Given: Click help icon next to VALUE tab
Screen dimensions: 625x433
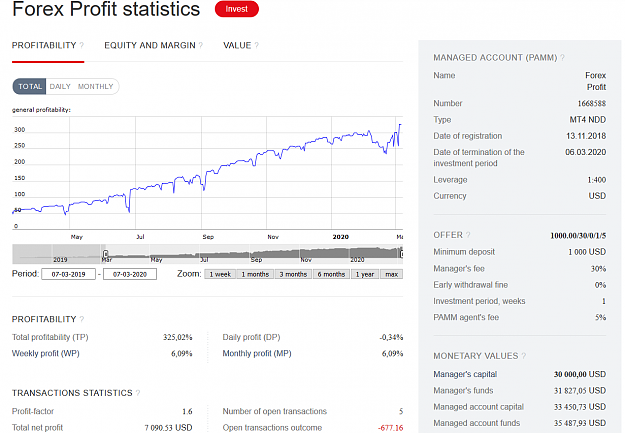Looking at the screenshot, I should pyautogui.click(x=257, y=45).
